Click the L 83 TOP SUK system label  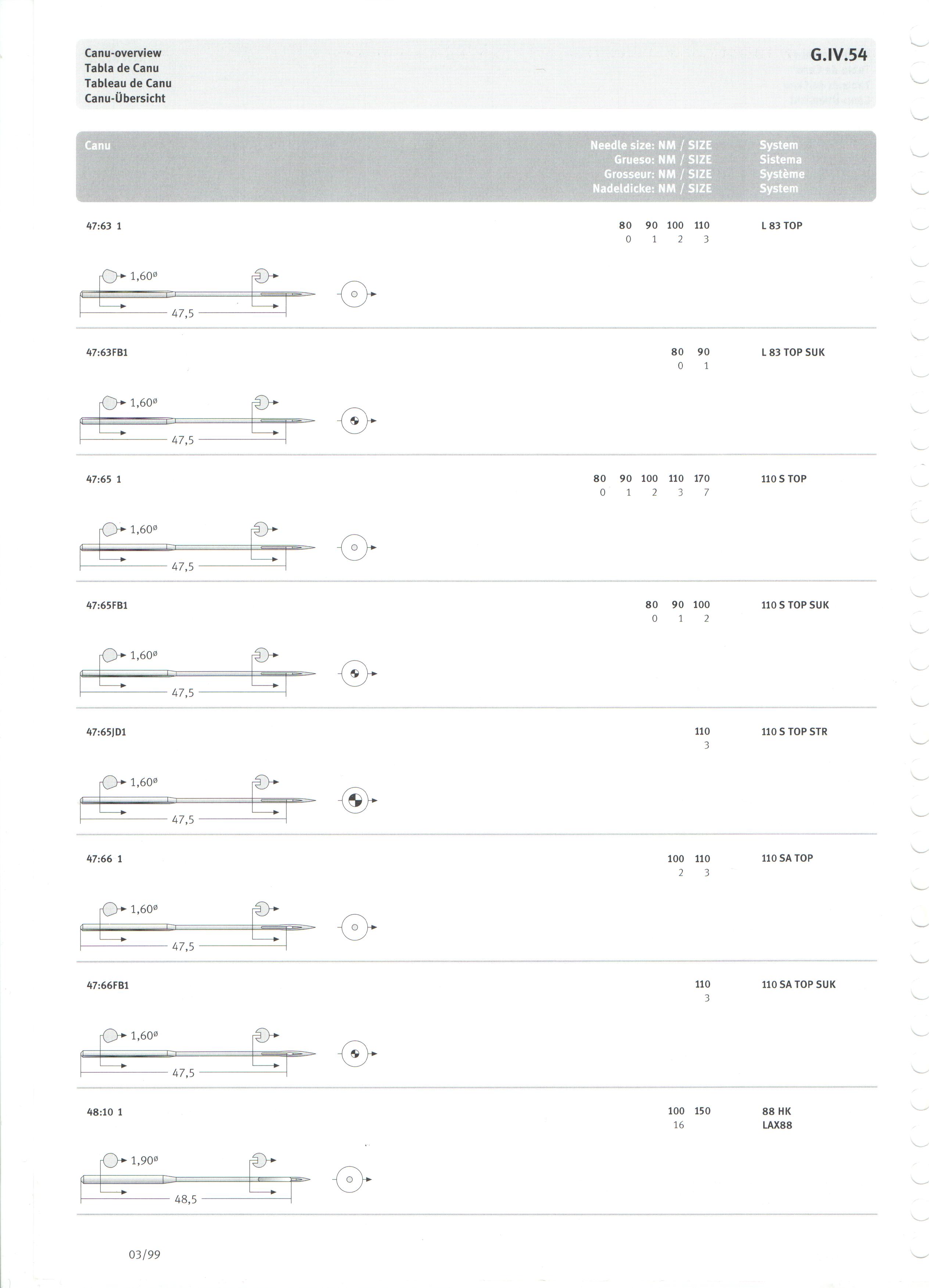point(793,353)
